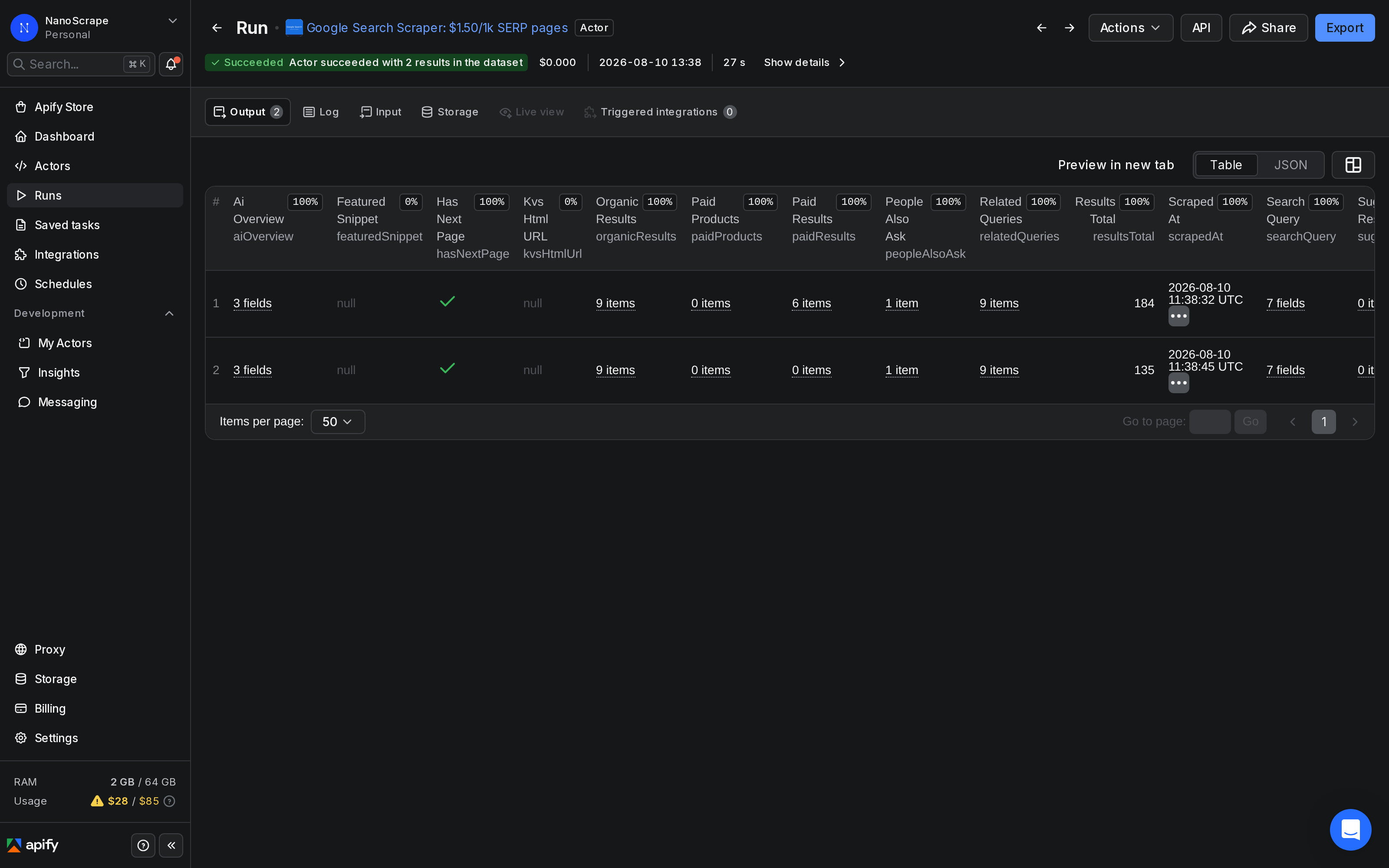Open row 1 Paid Products 0 items
The height and width of the screenshot is (868, 1389).
(x=711, y=304)
